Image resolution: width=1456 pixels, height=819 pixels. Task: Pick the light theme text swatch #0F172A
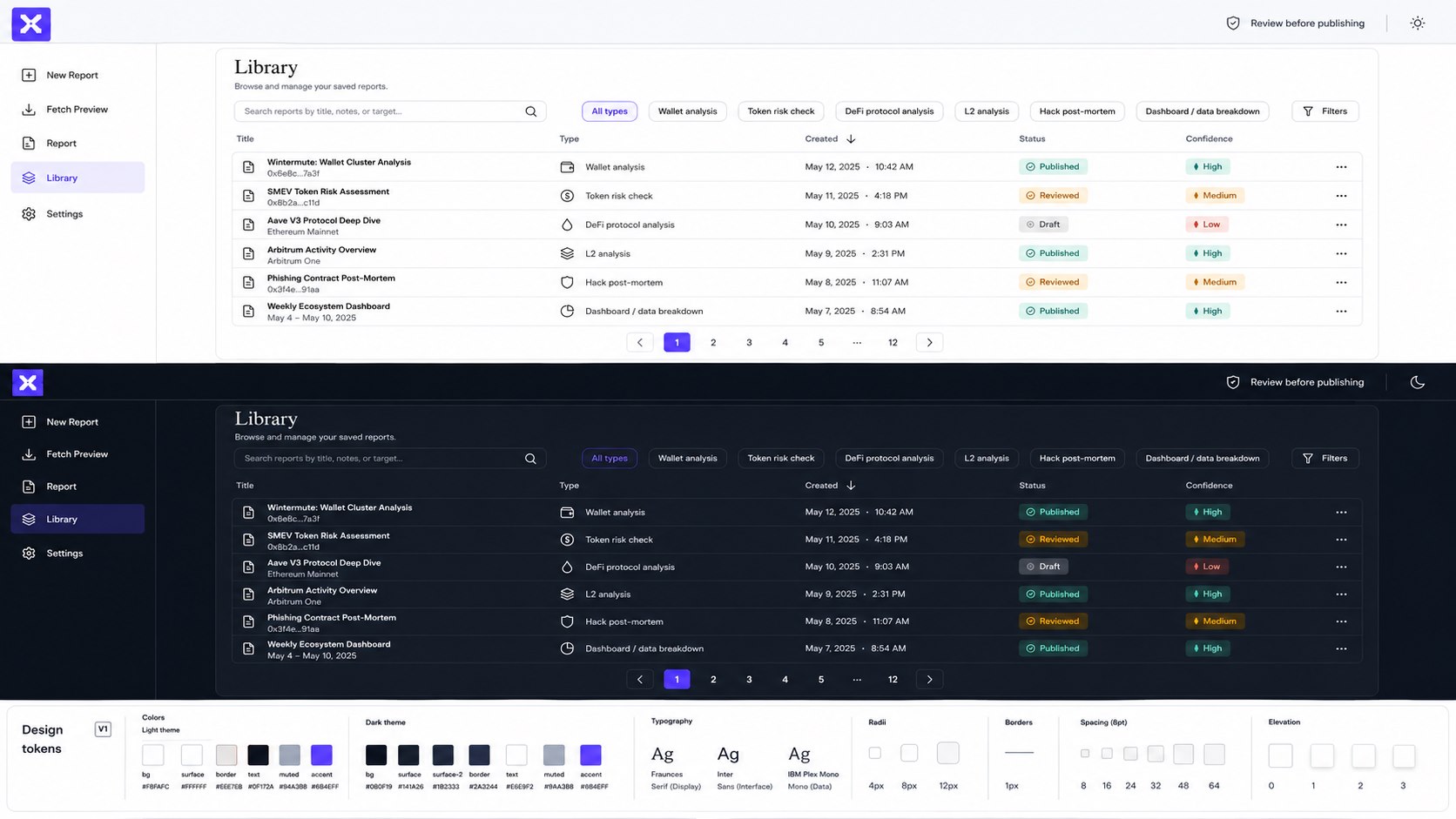[258, 755]
